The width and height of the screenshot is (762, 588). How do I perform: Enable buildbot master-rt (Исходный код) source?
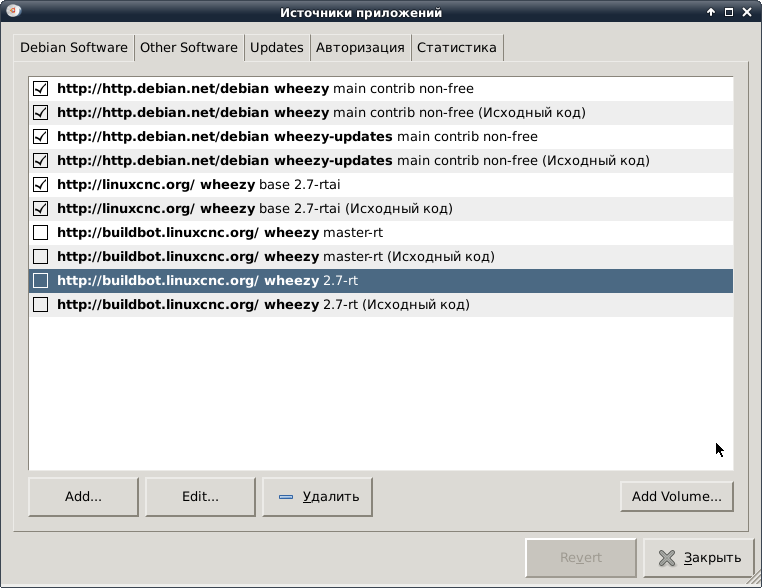pyautogui.click(x=40, y=257)
